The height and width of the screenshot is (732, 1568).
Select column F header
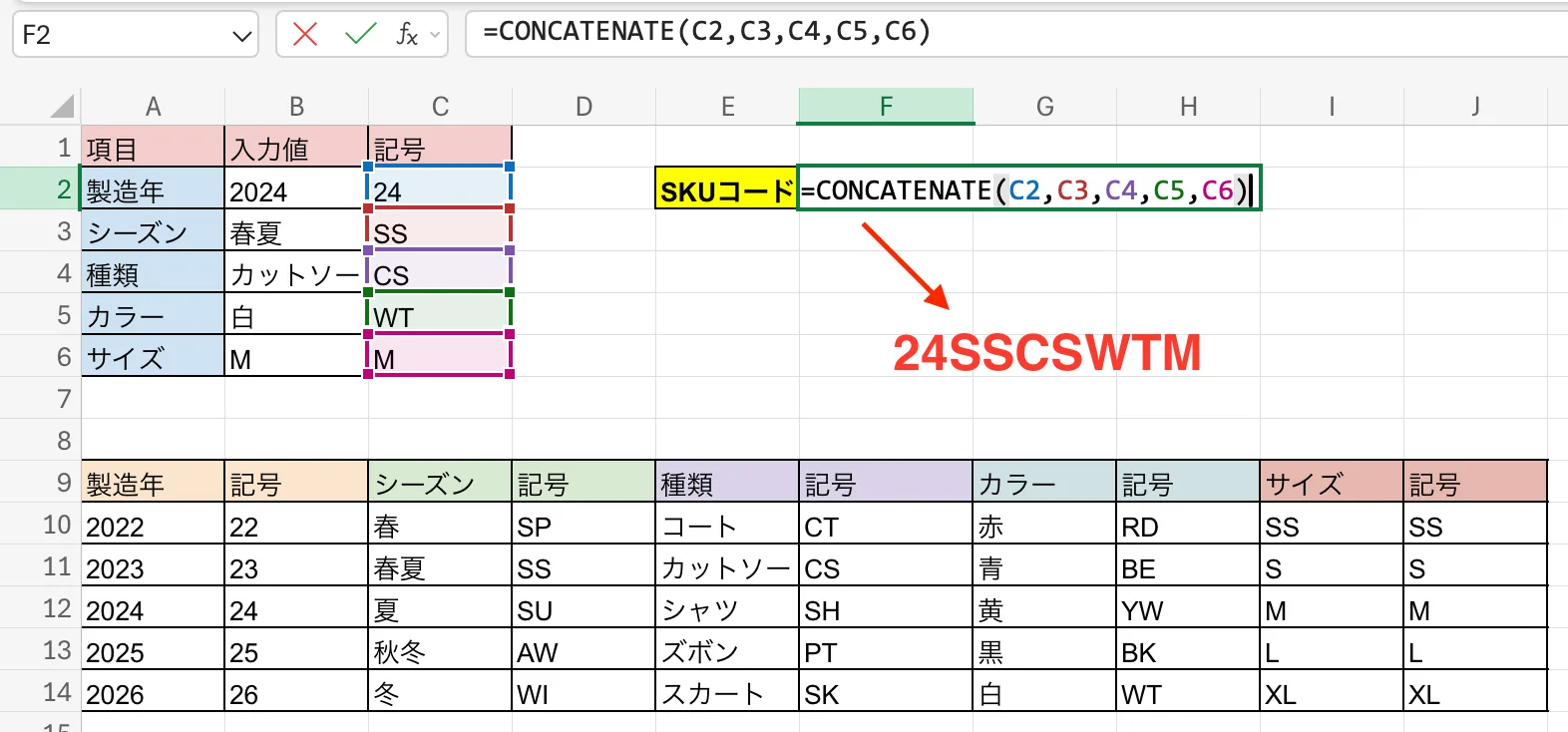[x=886, y=107]
